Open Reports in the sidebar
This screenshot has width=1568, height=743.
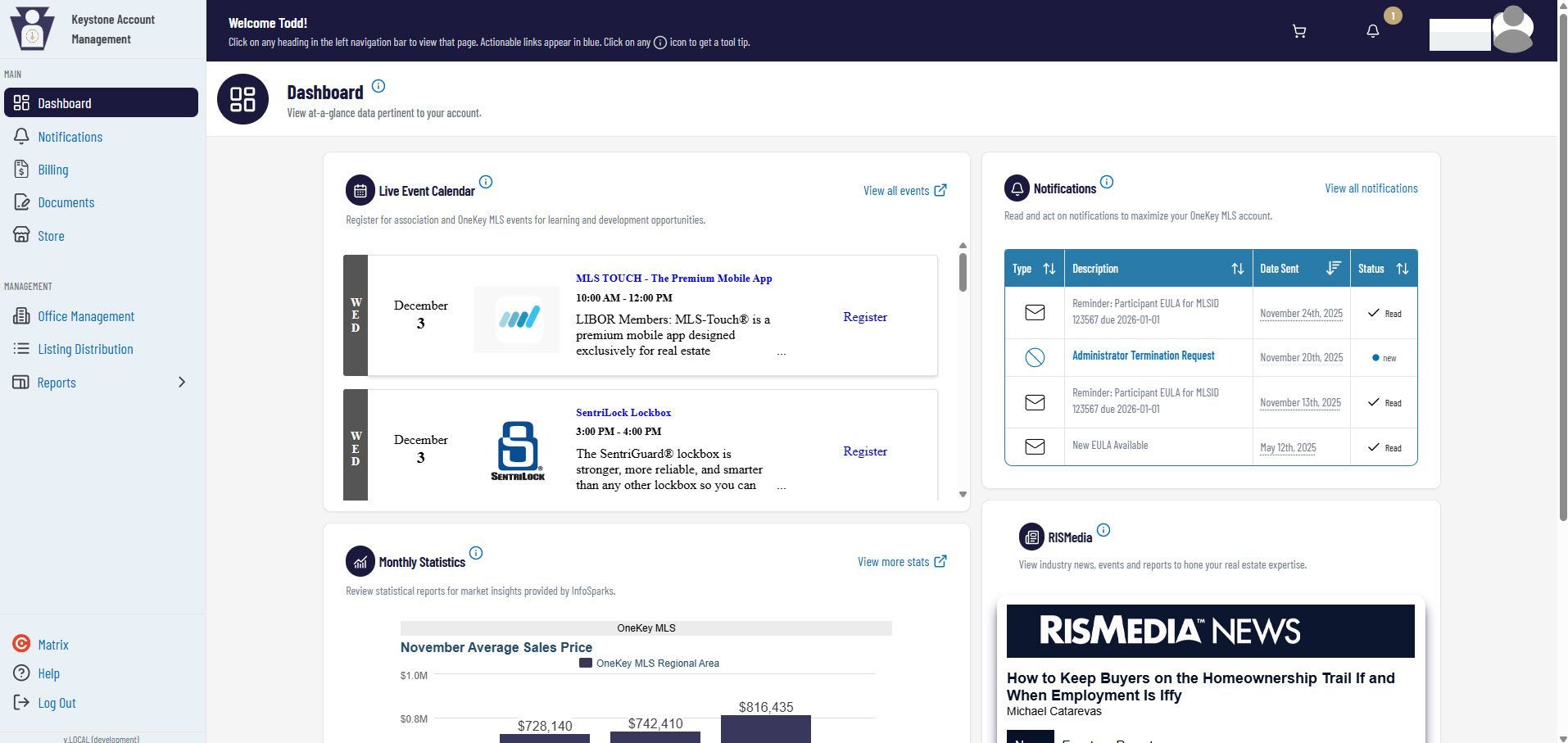coord(57,383)
